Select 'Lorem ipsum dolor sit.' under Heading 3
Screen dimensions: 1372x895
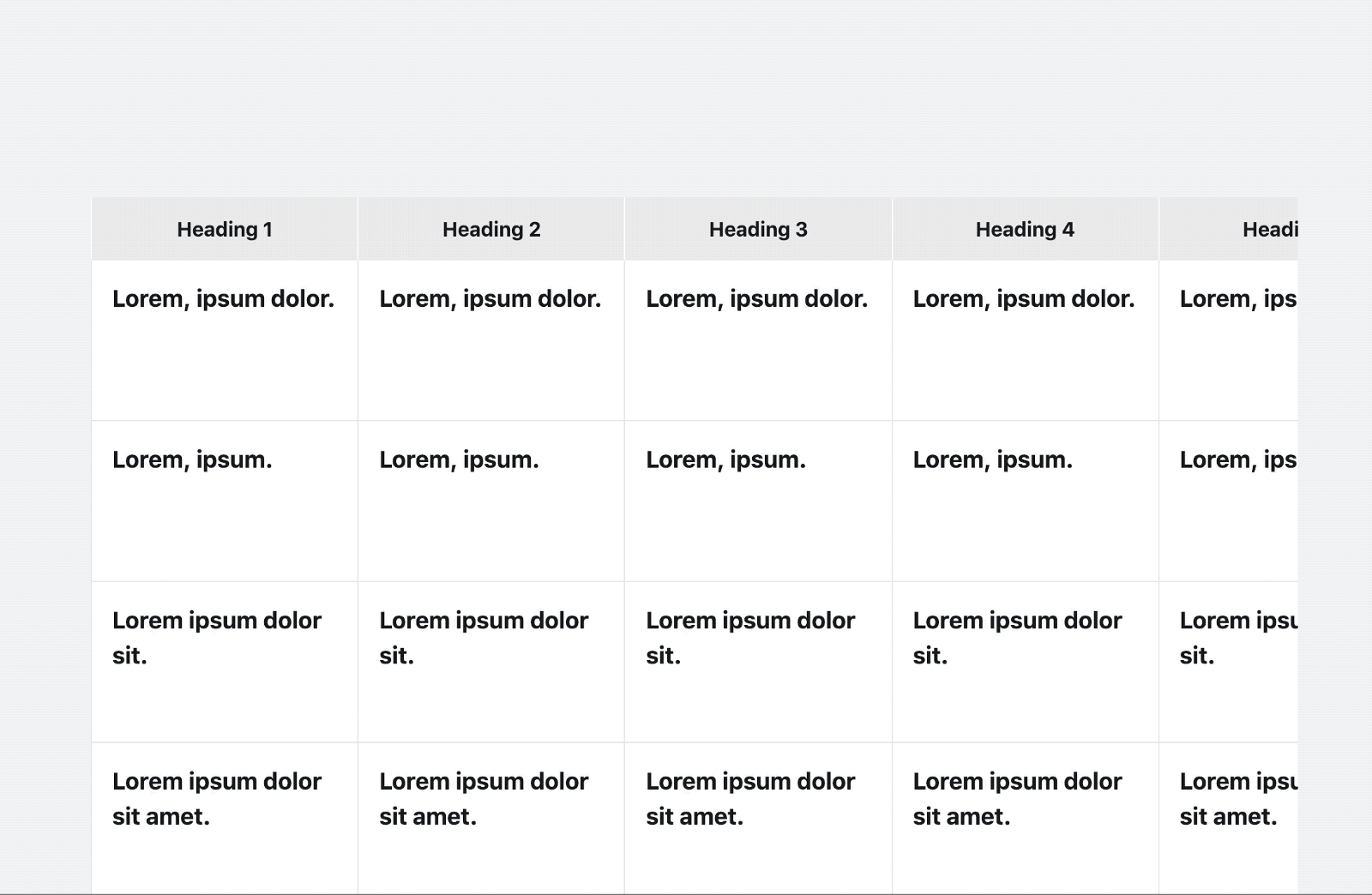pyautogui.click(x=749, y=638)
